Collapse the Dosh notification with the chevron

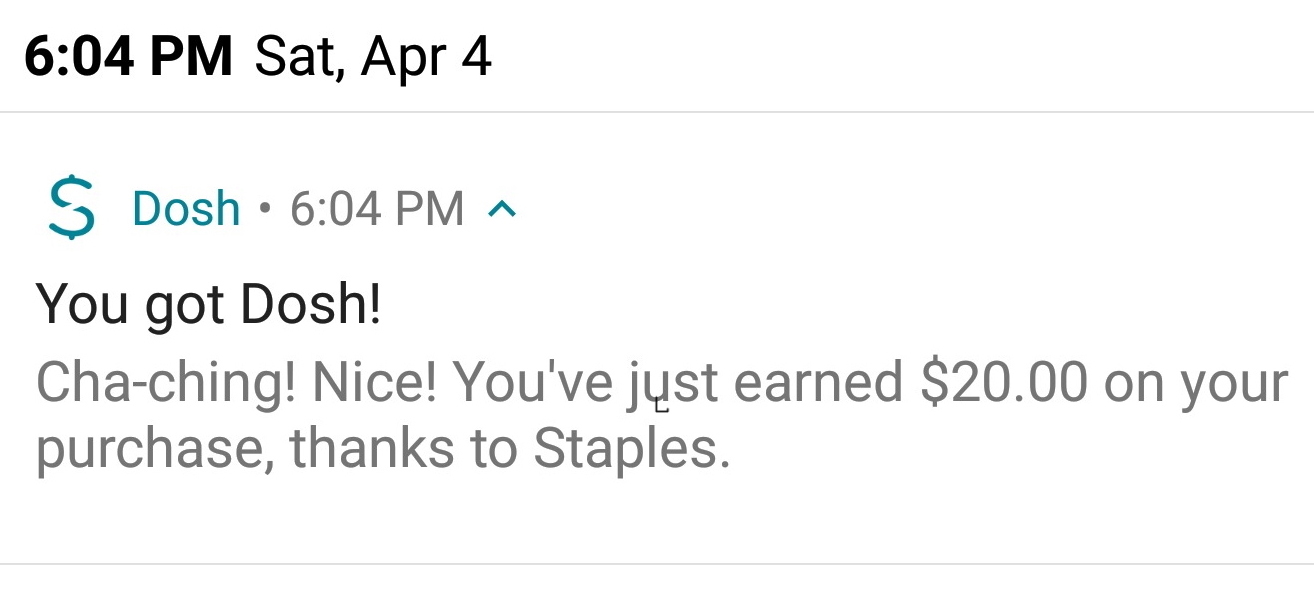pos(502,209)
